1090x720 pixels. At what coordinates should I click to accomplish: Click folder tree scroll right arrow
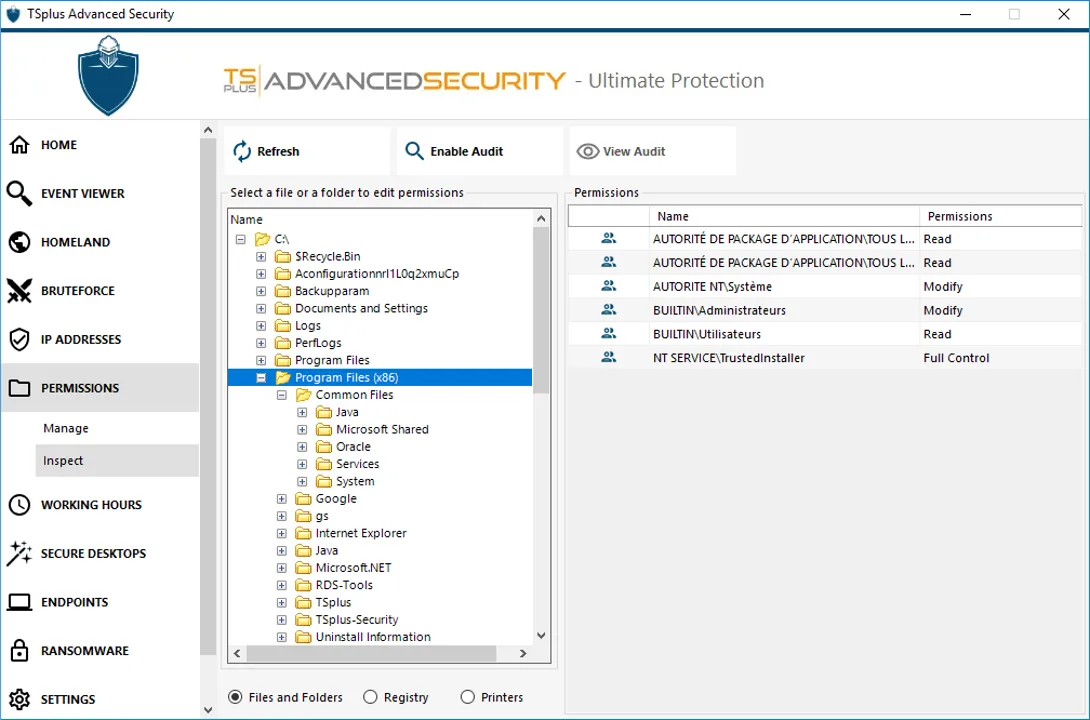pyautogui.click(x=523, y=653)
